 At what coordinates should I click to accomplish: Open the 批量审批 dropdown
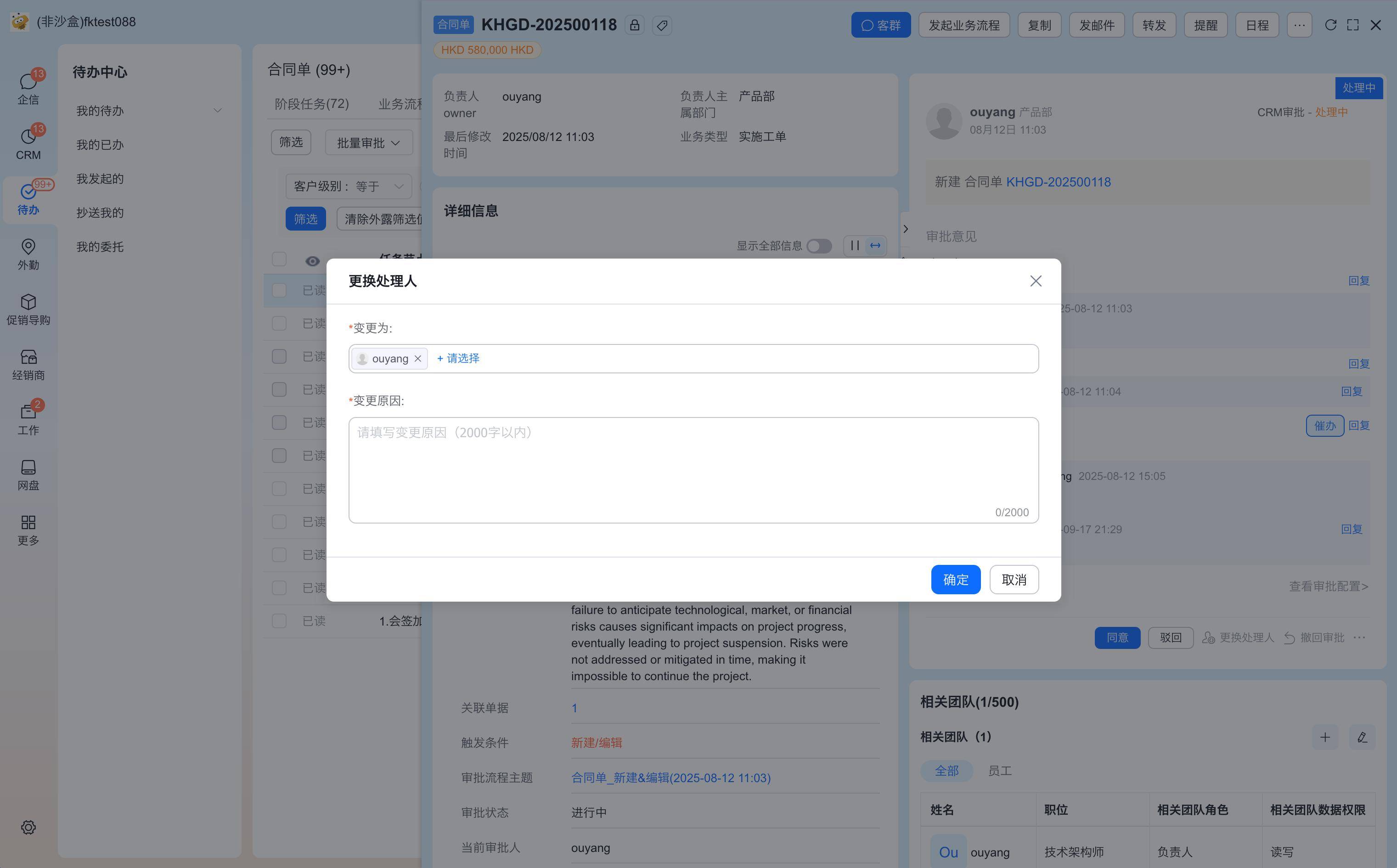(x=368, y=143)
